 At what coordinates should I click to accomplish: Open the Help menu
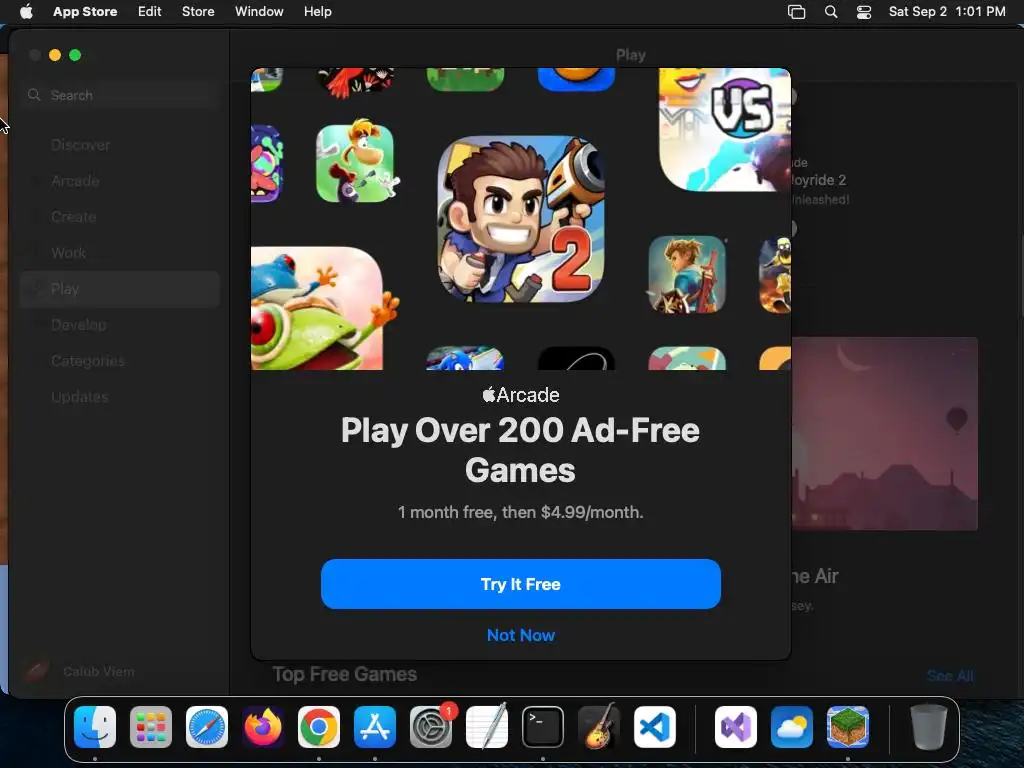click(x=317, y=11)
